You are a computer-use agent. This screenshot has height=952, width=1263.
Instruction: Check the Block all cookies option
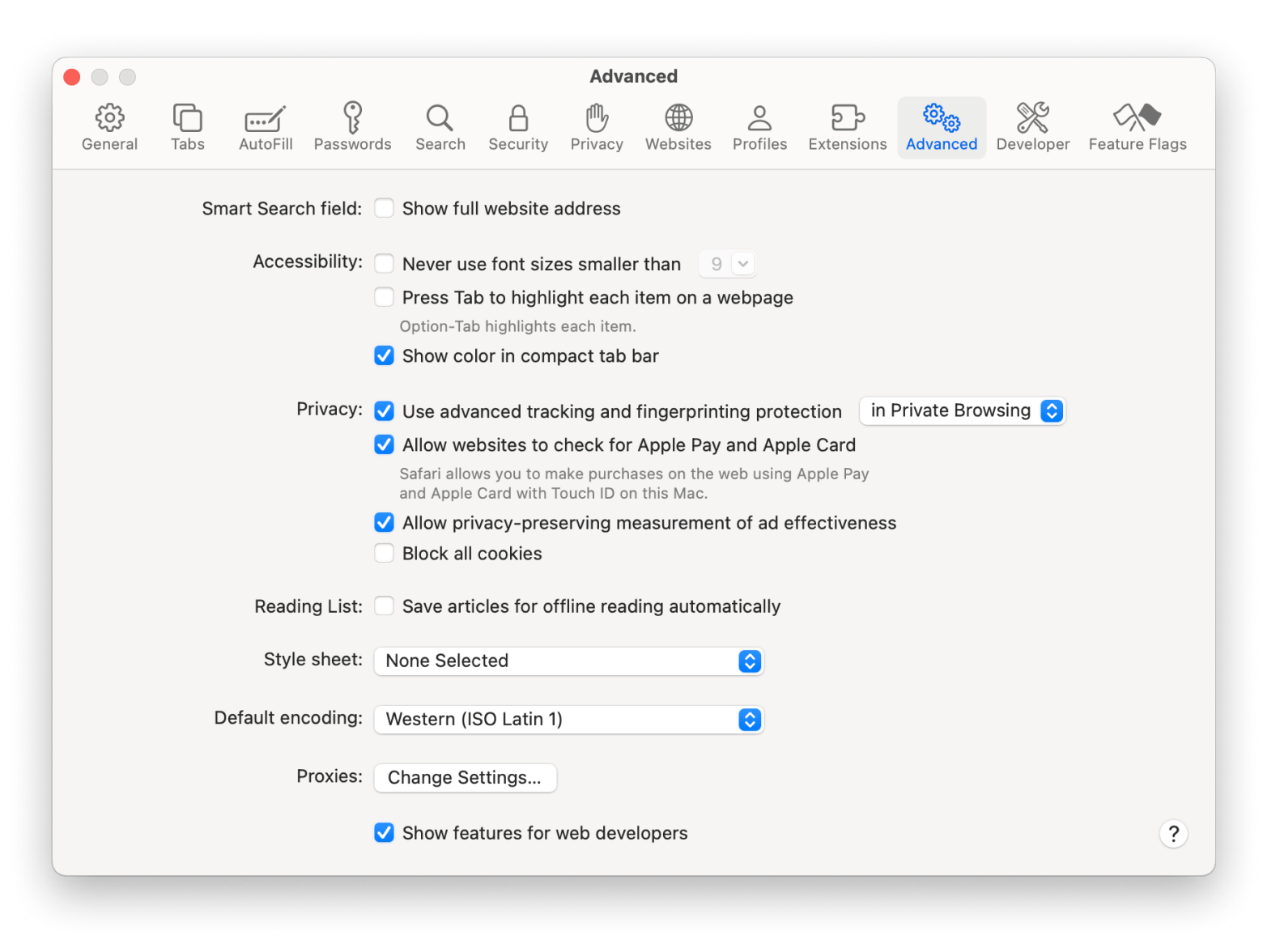(x=385, y=554)
